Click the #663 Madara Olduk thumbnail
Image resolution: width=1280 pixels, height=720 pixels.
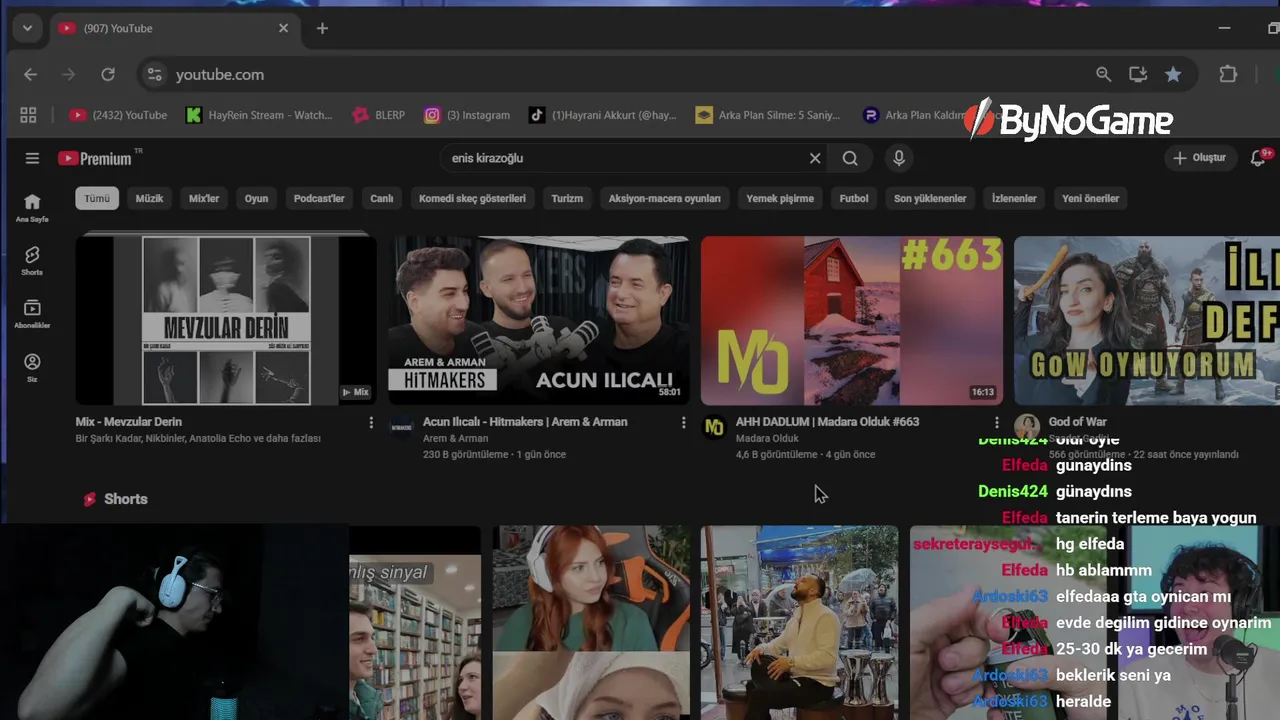point(851,320)
